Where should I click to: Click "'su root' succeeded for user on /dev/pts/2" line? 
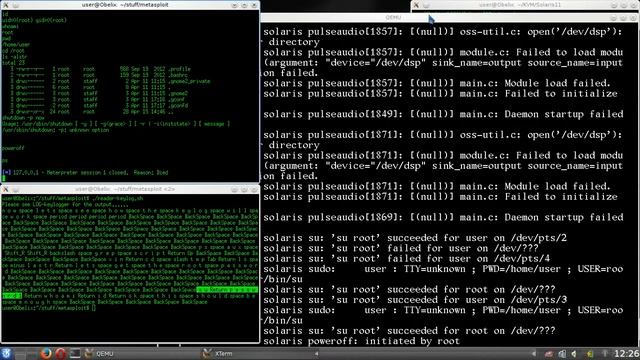pyautogui.click(x=415, y=238)
